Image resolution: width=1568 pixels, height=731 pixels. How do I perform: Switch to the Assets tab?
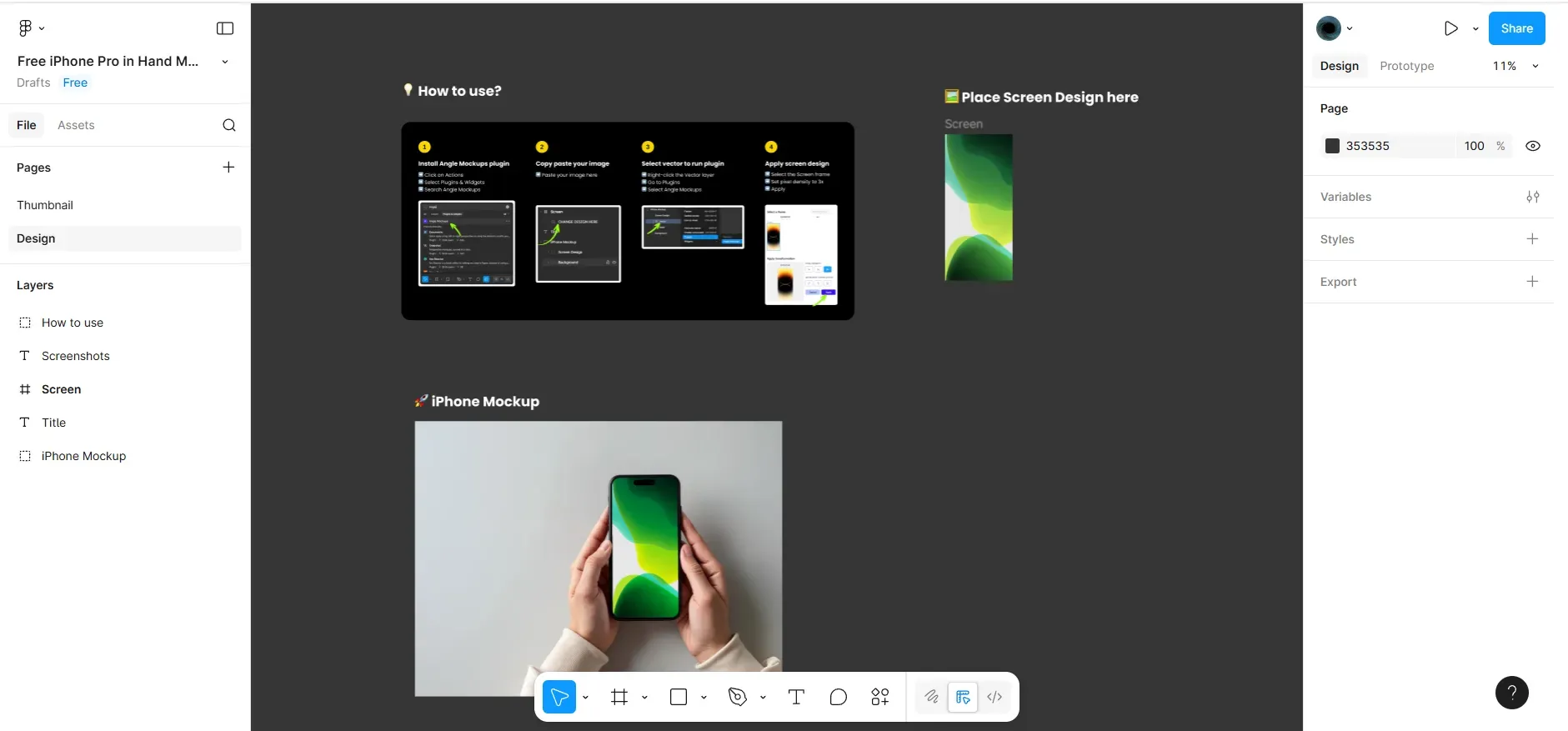coord(76,125)
